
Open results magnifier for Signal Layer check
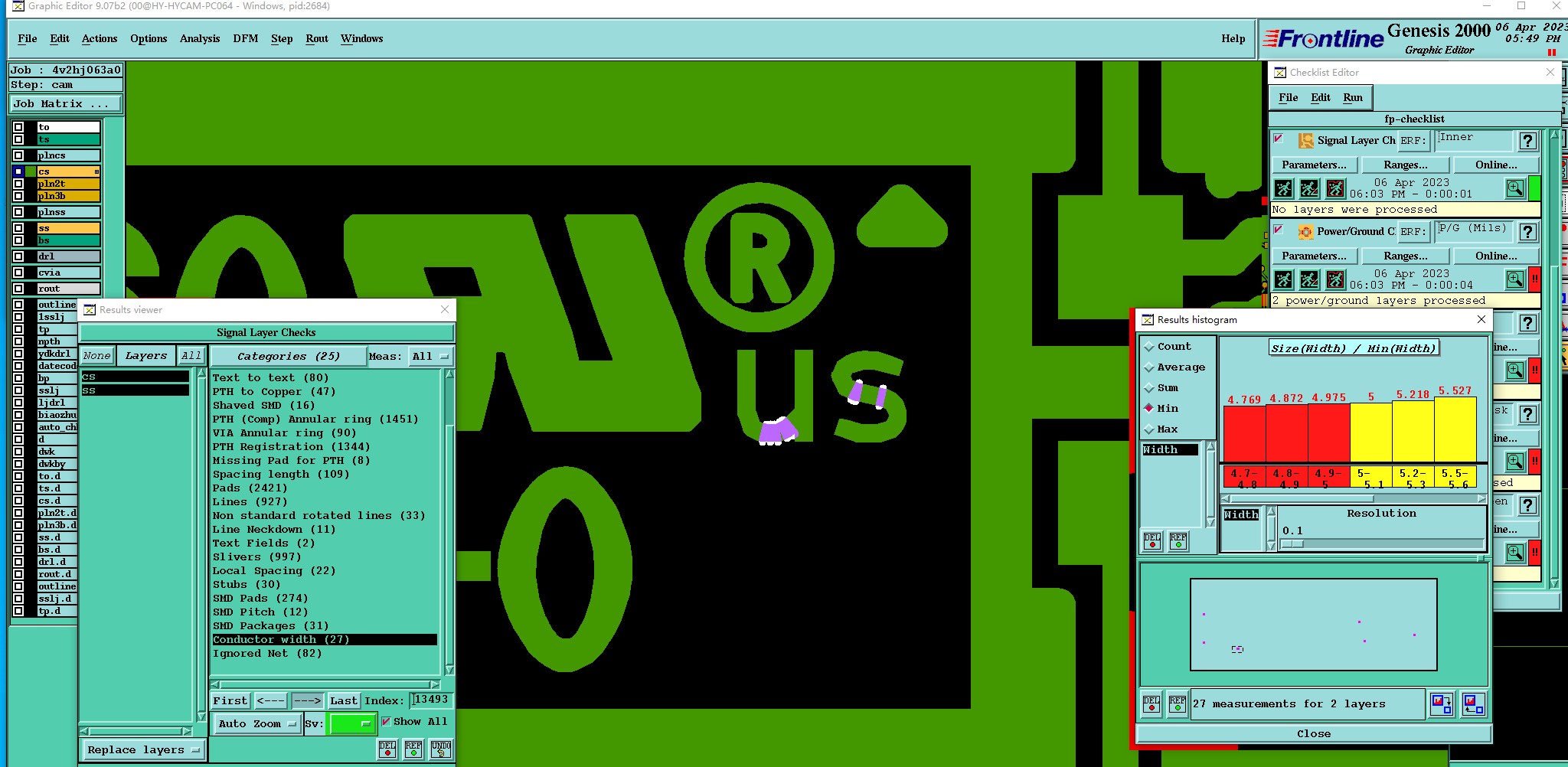coord(1515,188)
